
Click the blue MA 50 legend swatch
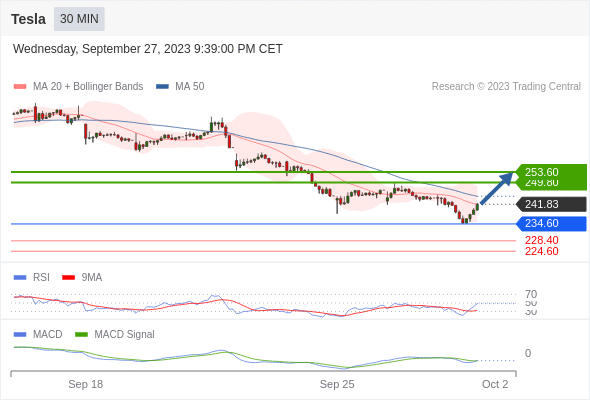[x=162, y=87]
